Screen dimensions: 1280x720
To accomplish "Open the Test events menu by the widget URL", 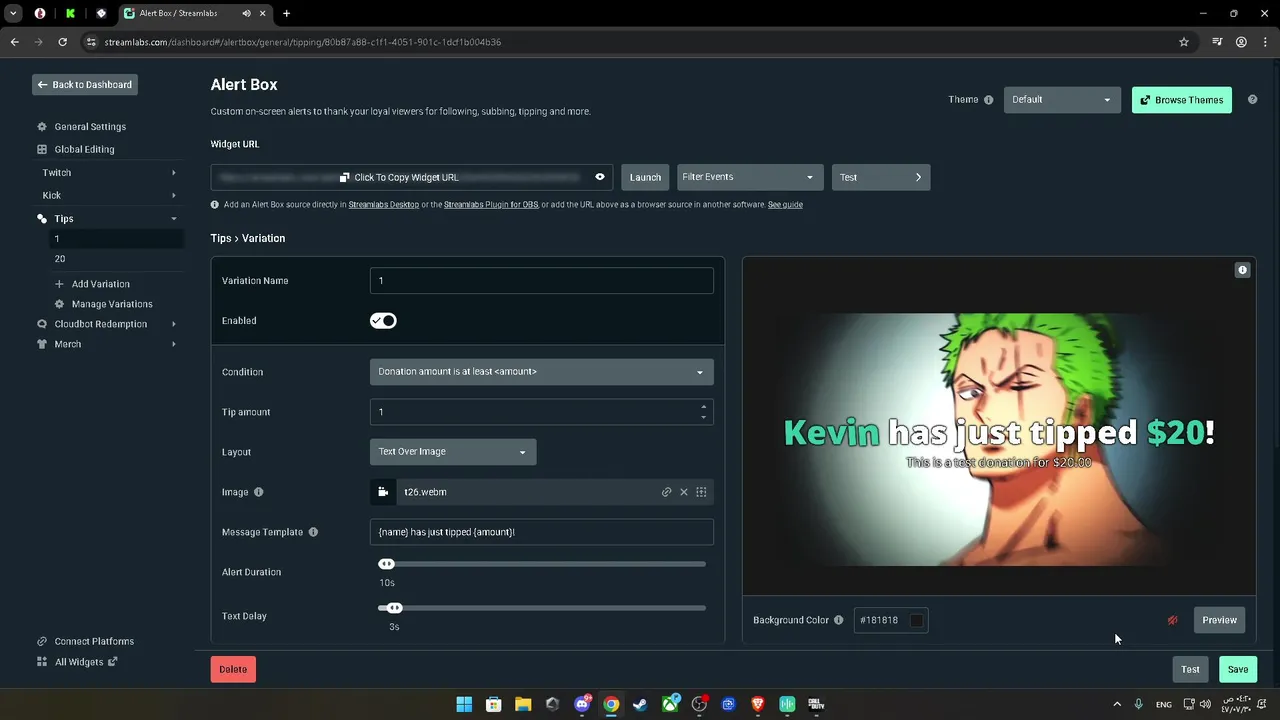I will [x=881, y=177].
